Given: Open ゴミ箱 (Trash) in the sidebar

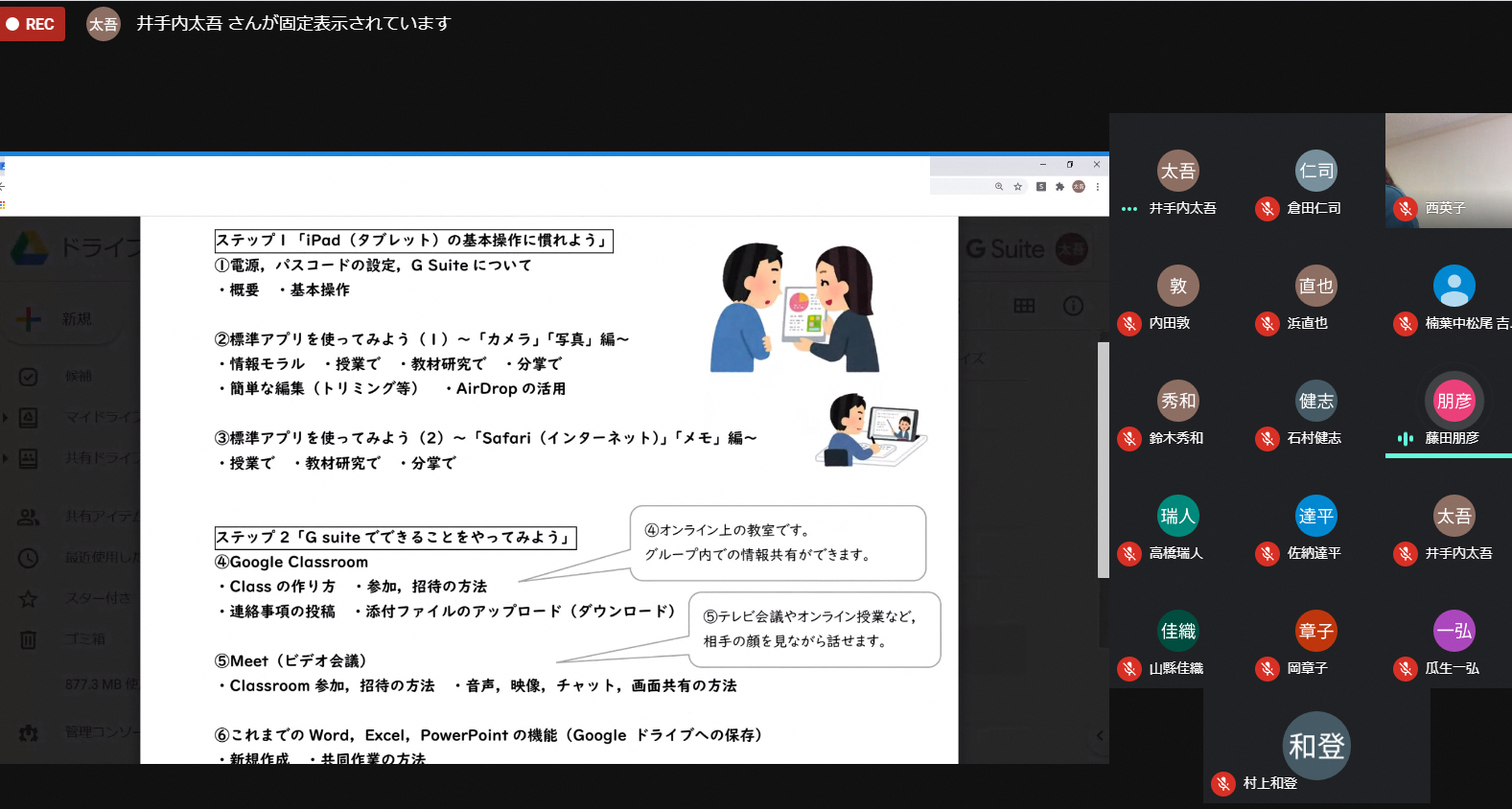Looking at the screenshot, I should point(63,639).
